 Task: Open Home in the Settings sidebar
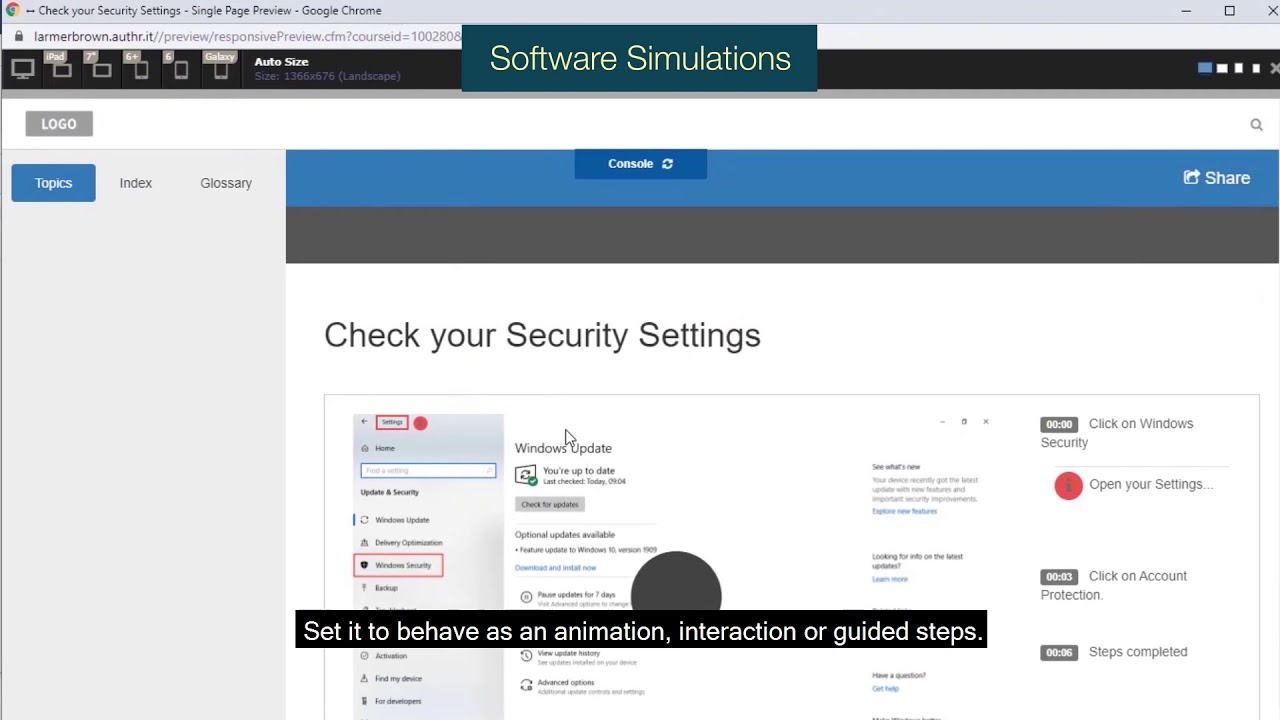click(384, 448)
